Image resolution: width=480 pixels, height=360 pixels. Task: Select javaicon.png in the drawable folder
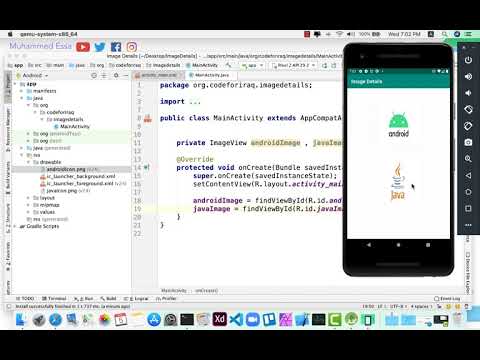[x=62, y=191]
